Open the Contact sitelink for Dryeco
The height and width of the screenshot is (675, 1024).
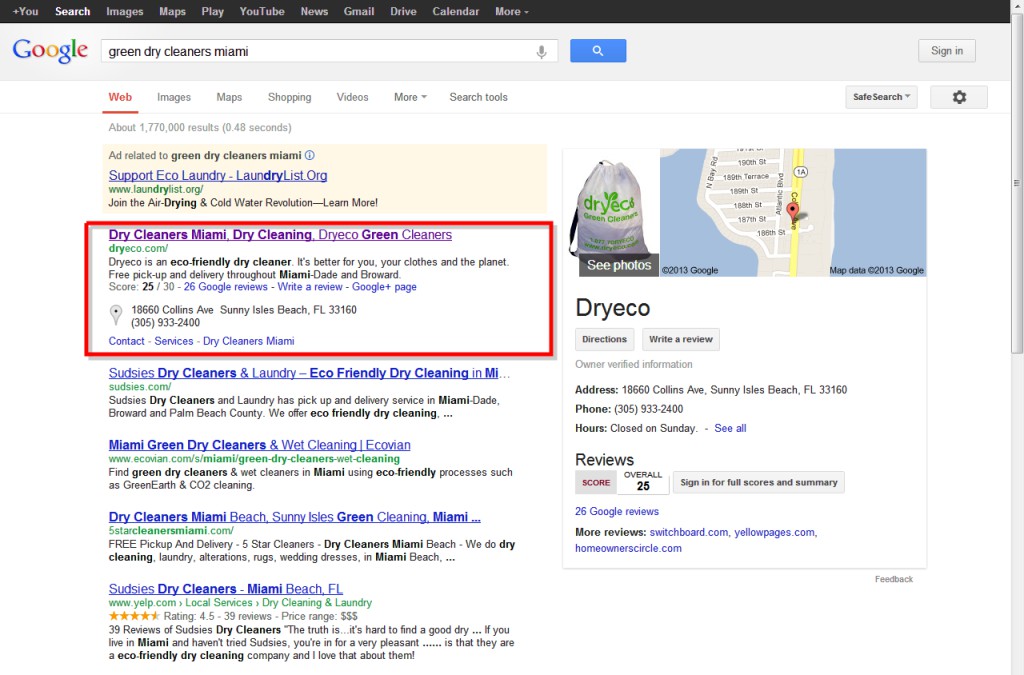click(126, 341)
